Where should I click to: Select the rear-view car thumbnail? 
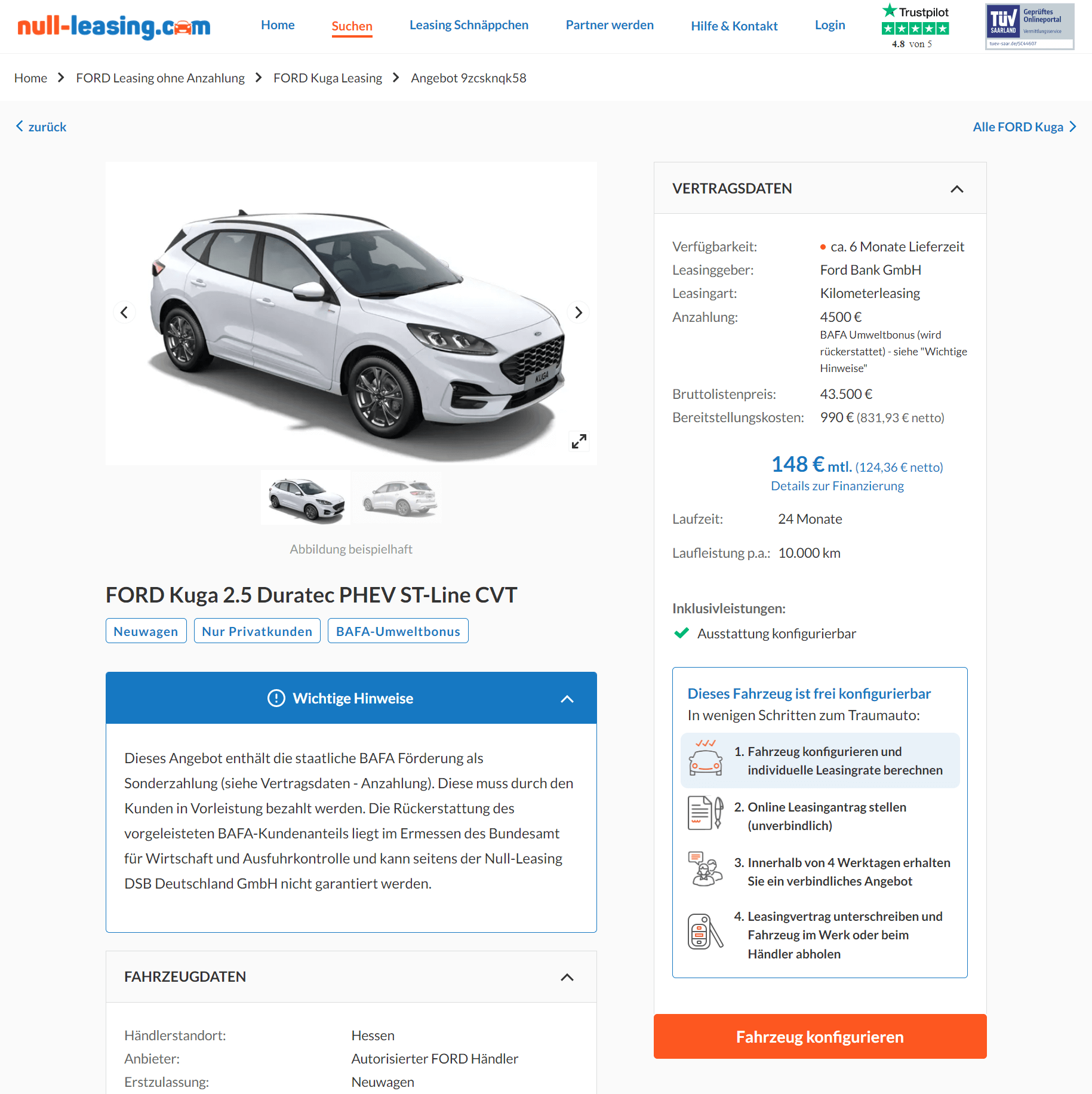tap(399, 497)
